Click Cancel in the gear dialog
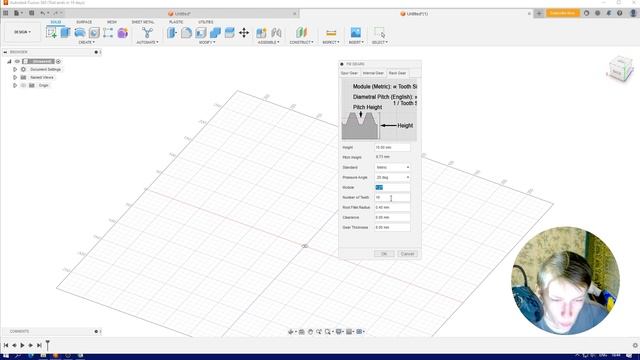 [407, 254]
